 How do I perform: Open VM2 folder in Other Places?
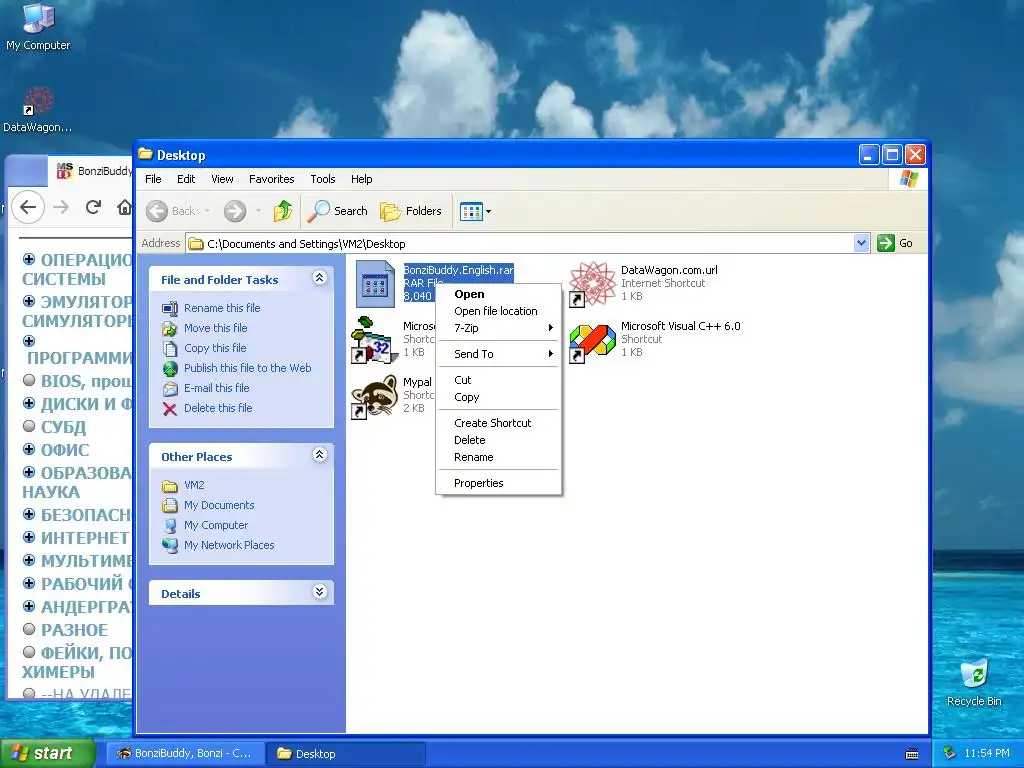click(x=194, y=485)
